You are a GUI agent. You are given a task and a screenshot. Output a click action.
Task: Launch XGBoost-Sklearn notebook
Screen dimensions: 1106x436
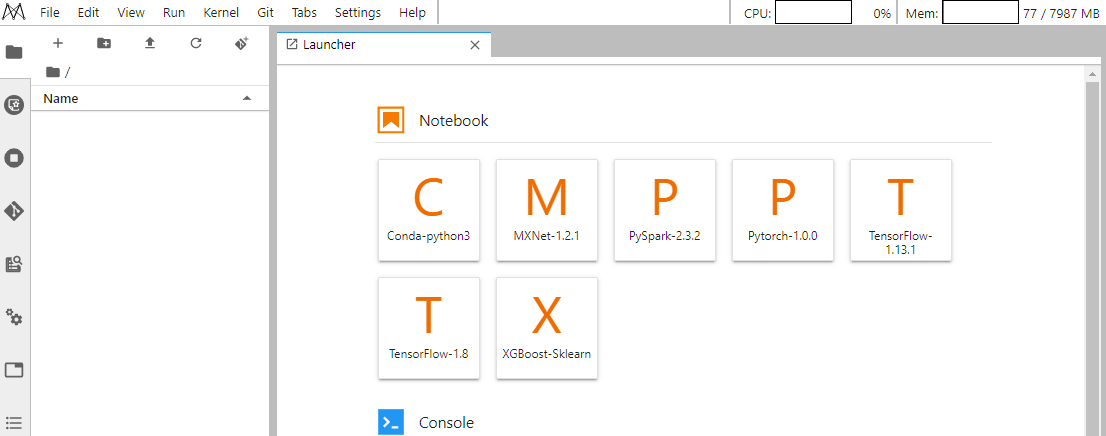547,328
